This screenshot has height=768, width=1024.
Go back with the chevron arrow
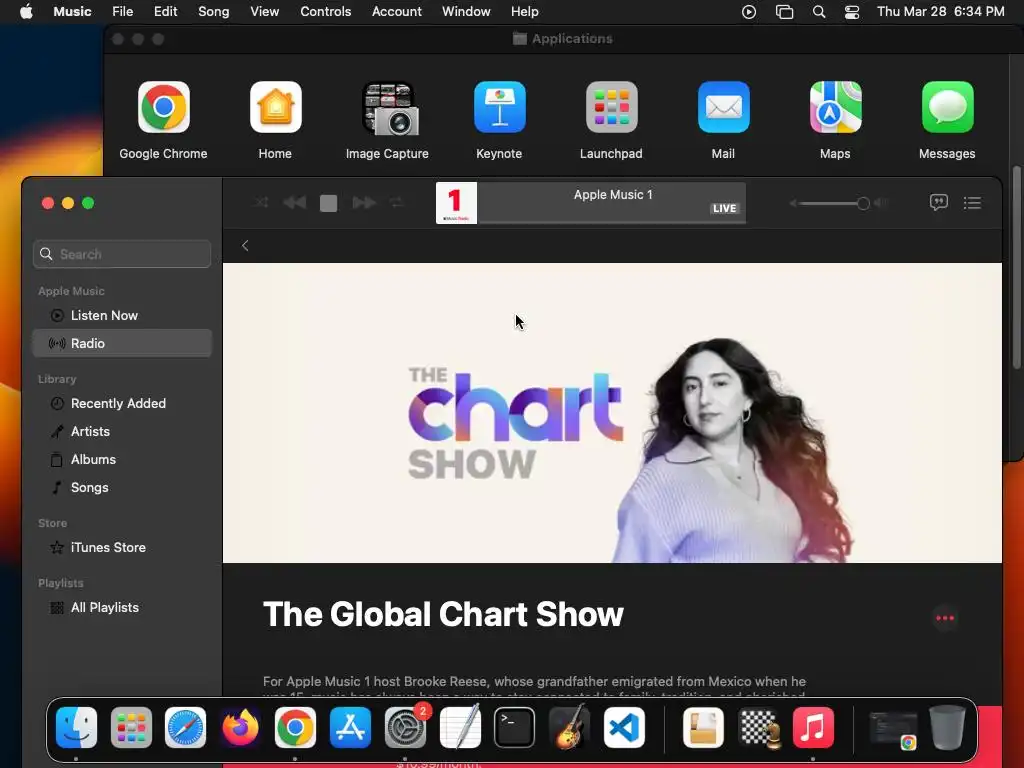coord(245,246)
